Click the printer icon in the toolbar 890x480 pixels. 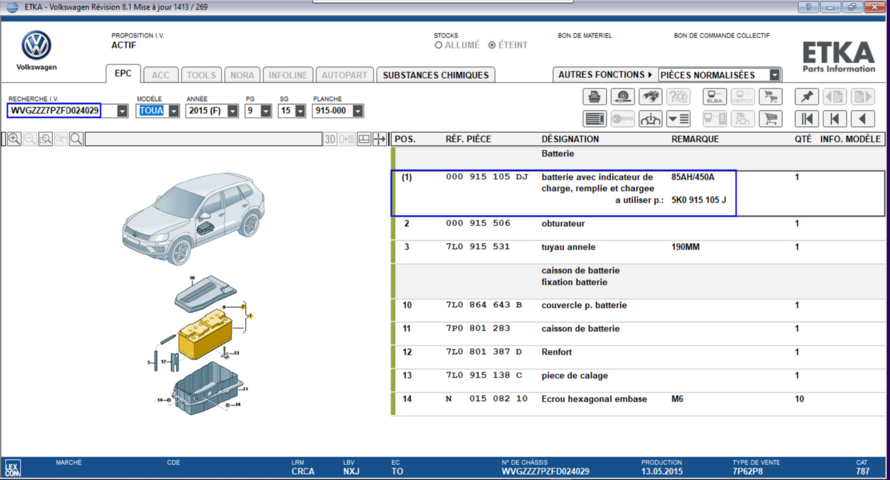[x=595, y=97]
